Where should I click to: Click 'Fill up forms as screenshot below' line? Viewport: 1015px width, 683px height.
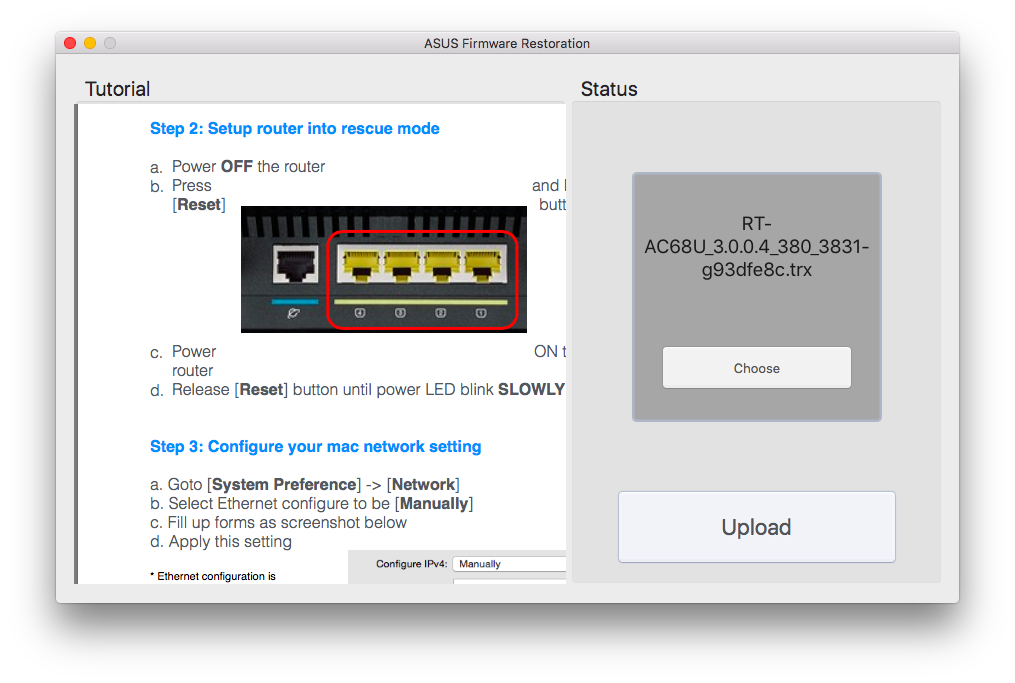click(278, 522)
